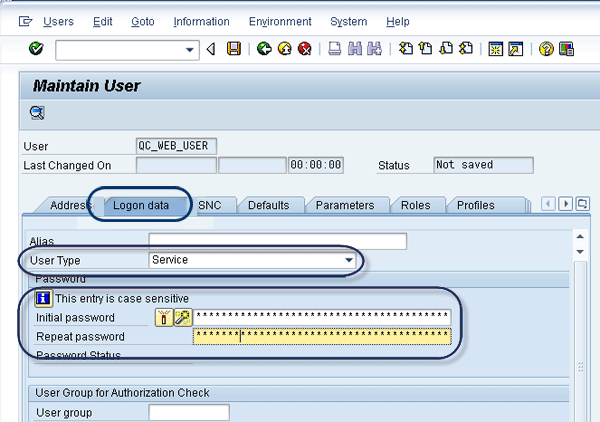Switch to the Roles tab

(x=415, y=205)
